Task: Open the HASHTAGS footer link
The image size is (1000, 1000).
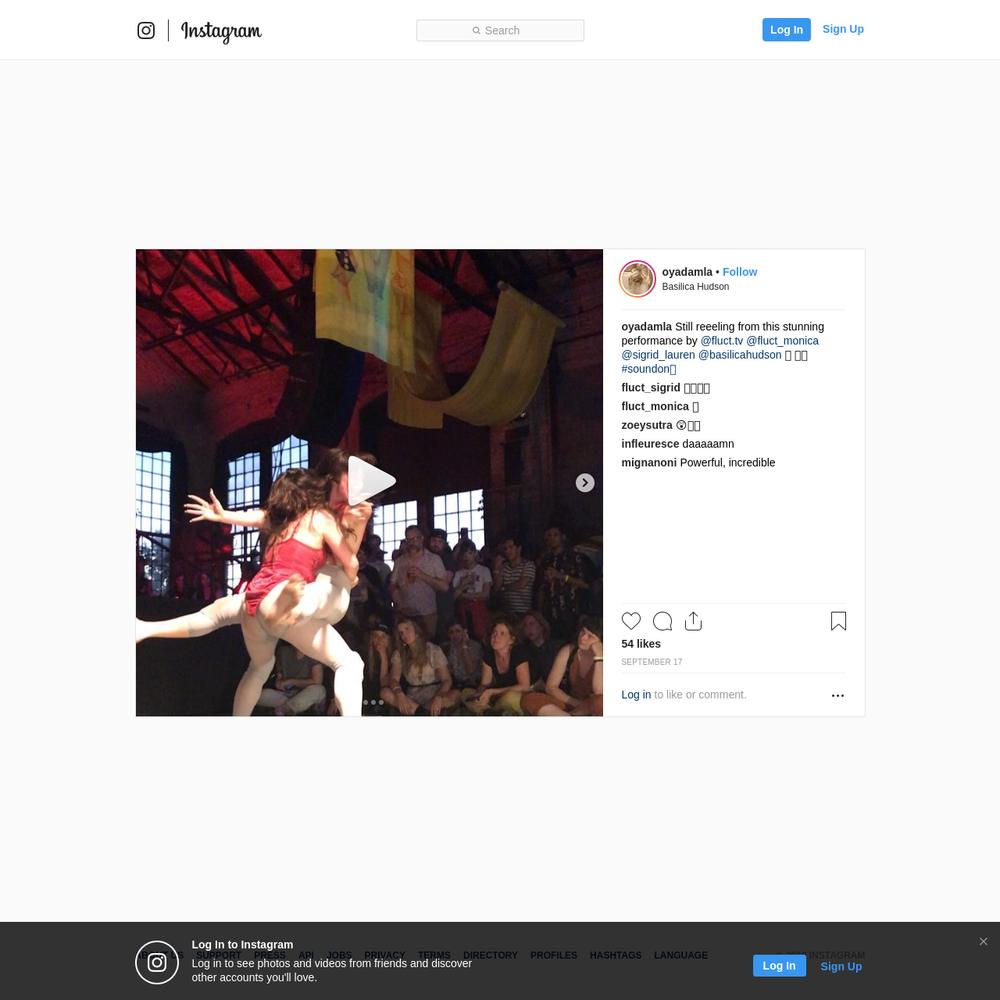Action: 615,955
